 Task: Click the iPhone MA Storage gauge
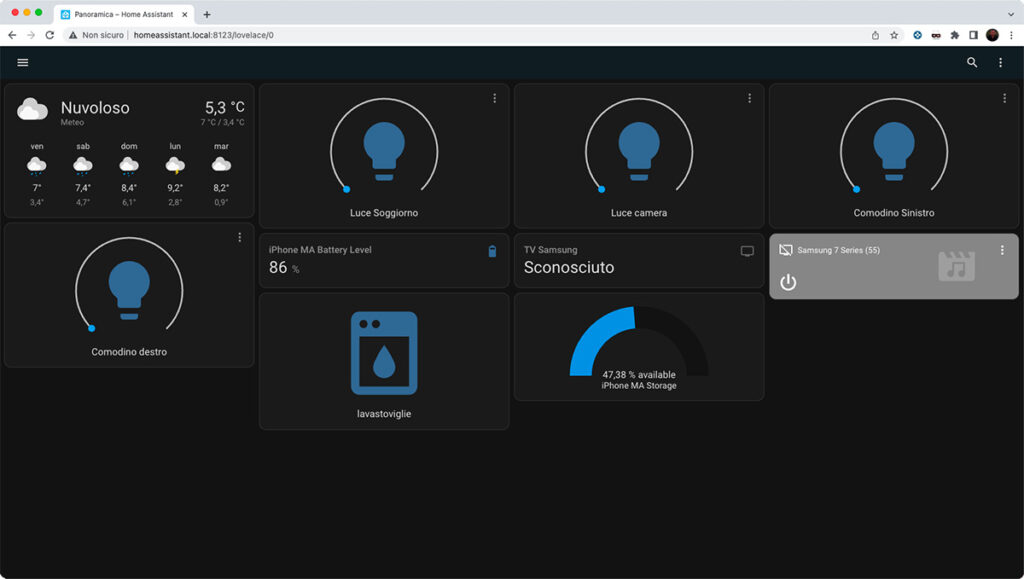(639, 343)
